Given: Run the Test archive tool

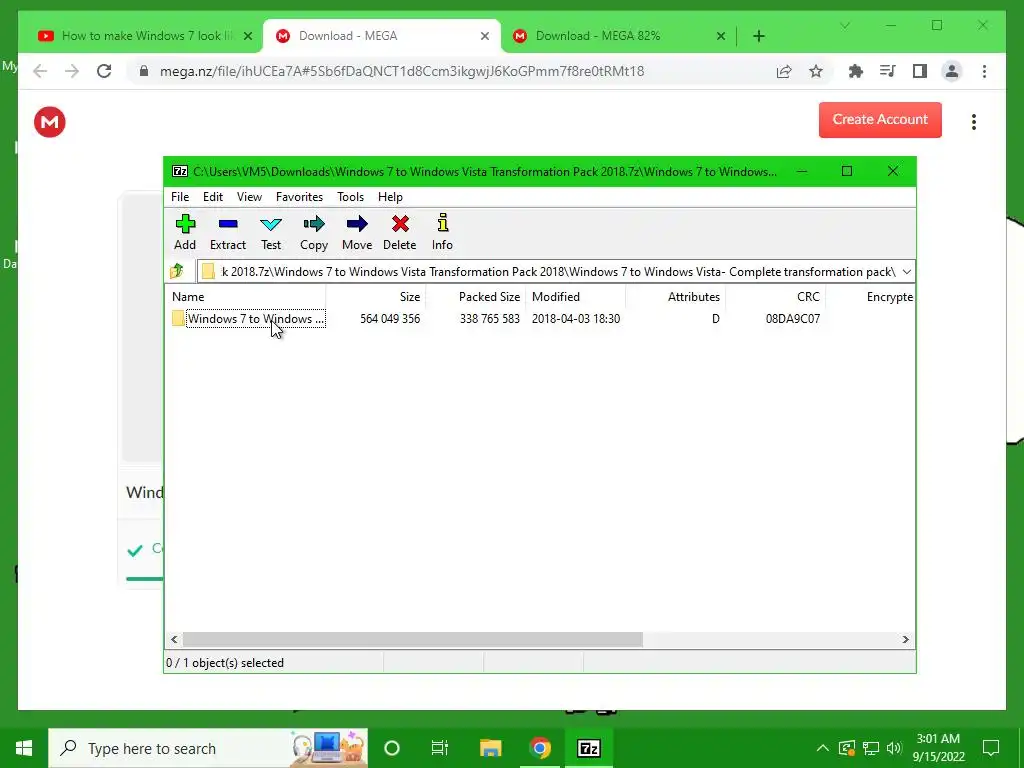Looking at the screenshot, I should coord(271,232).
